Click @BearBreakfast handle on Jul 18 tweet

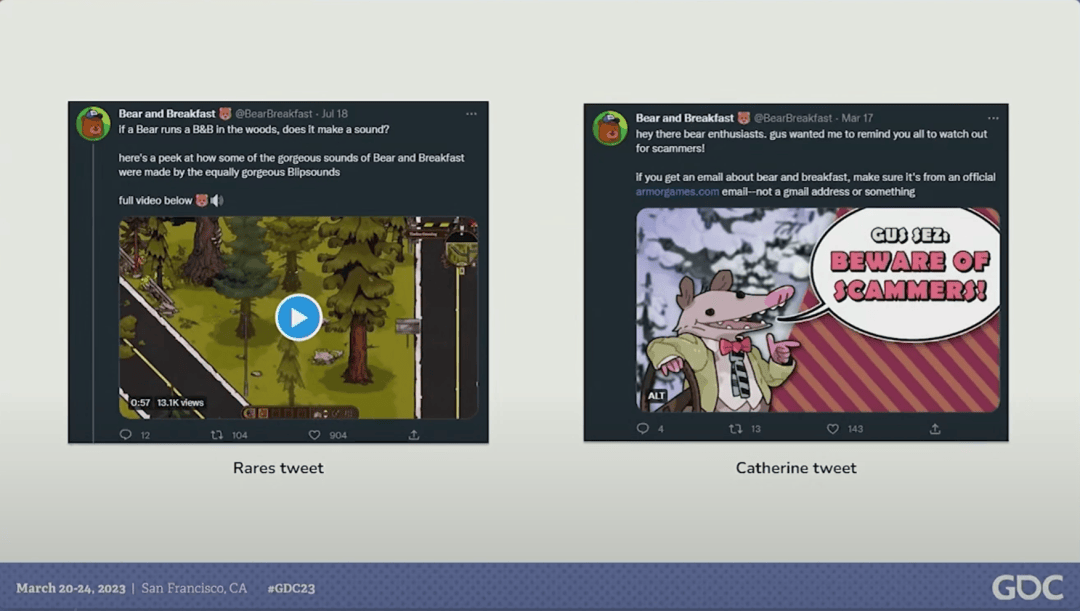[274, 114]
